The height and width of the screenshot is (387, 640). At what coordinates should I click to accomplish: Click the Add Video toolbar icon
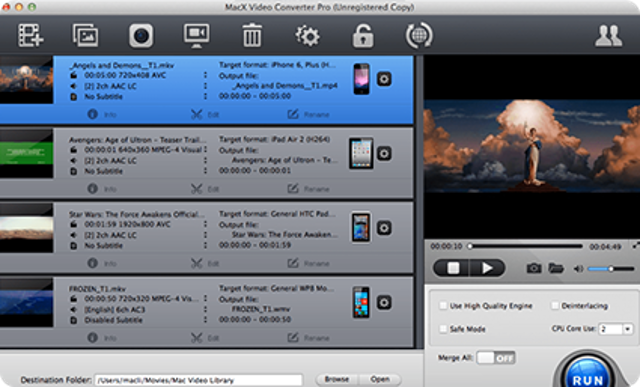pyautogui.click(x=31, y=35)
